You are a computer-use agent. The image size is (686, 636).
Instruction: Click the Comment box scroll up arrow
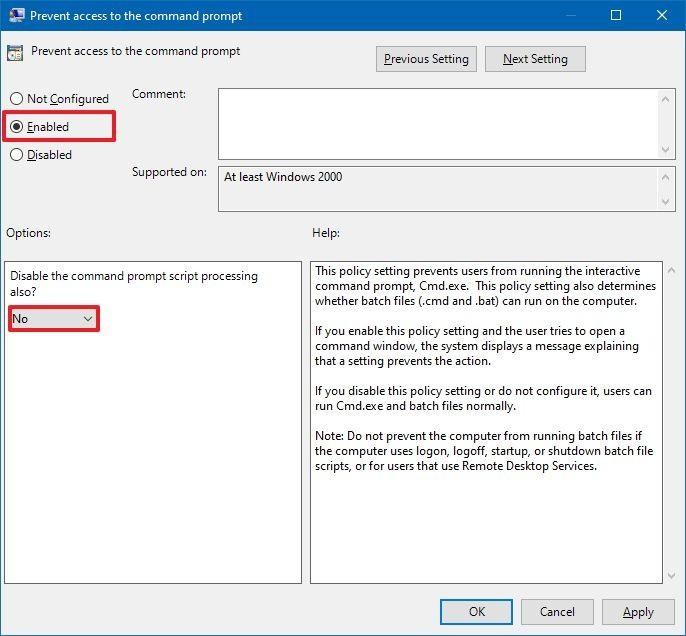coord(665,99)
